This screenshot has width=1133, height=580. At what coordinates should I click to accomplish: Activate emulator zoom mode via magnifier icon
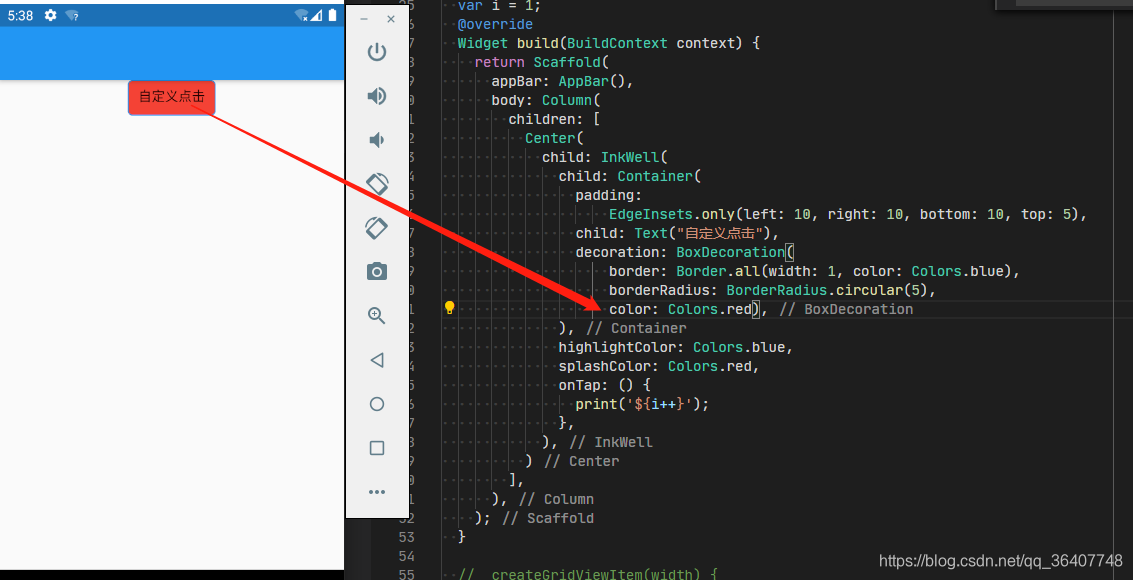point(377,315)
